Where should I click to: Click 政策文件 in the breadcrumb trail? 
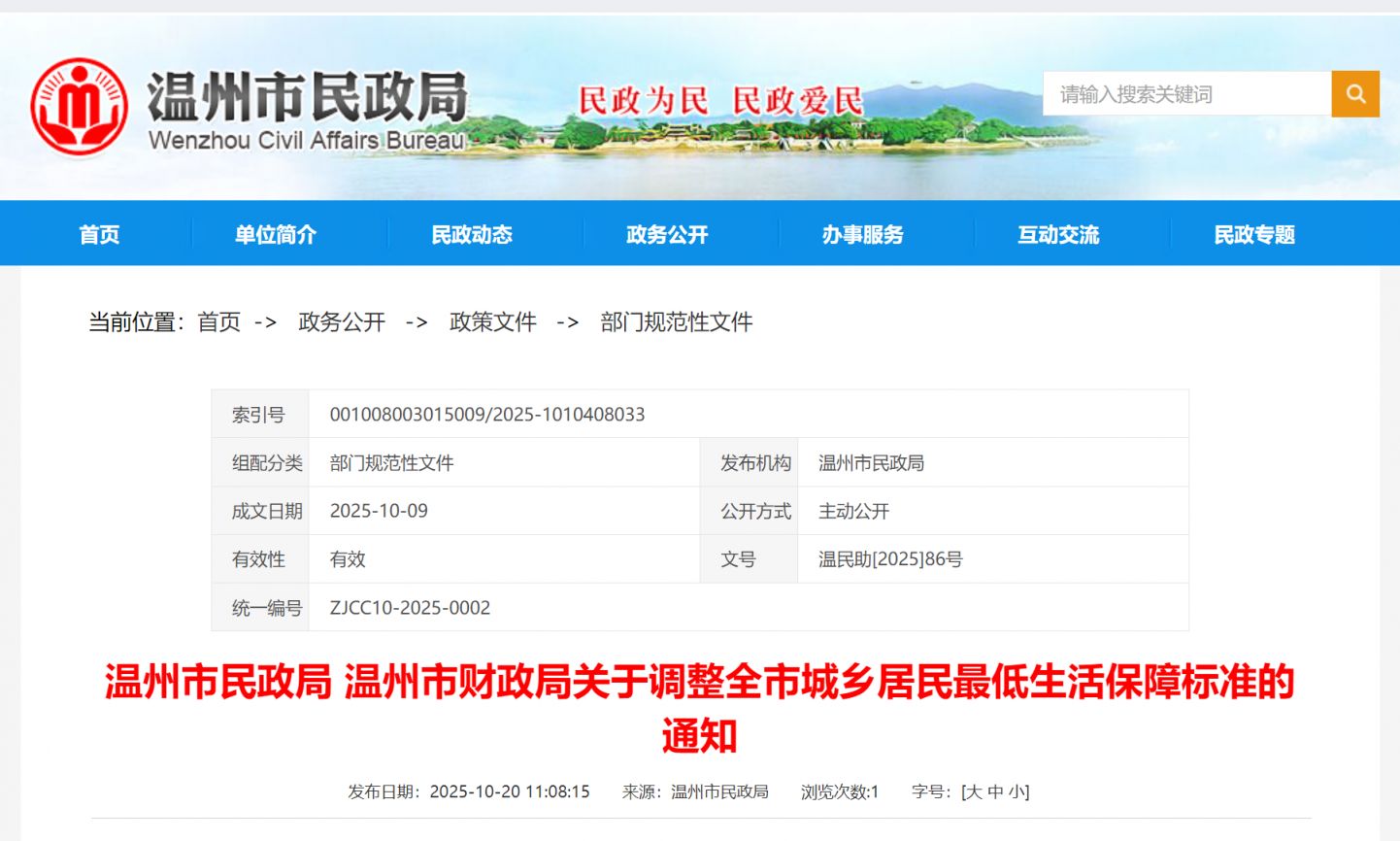tap(491, 321)
